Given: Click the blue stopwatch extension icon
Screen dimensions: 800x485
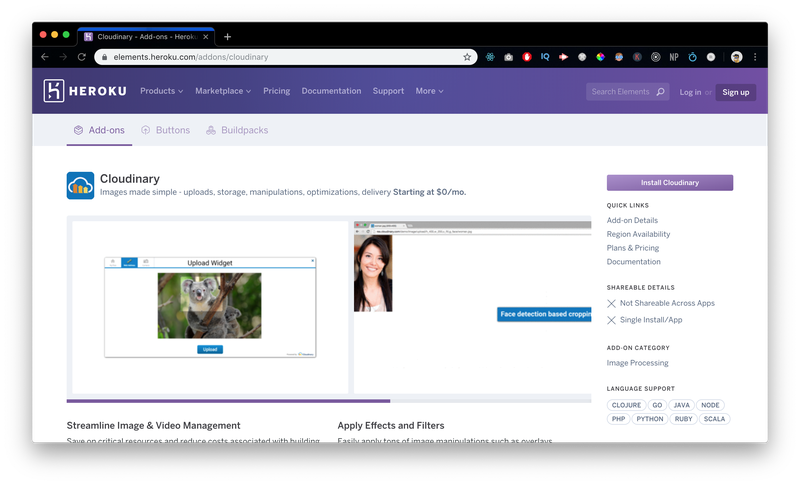Looking at the screenshot, I should (x=692, y=57).
